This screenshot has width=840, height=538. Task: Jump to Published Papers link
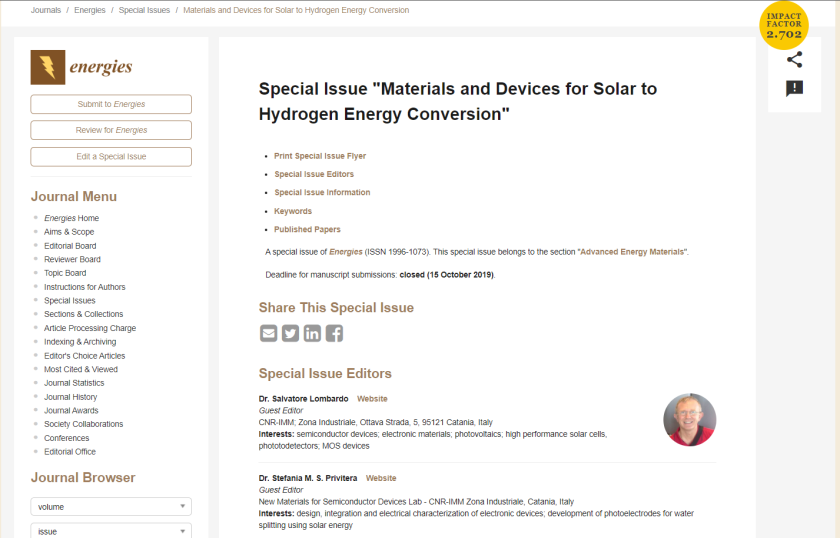pos(307,229)
